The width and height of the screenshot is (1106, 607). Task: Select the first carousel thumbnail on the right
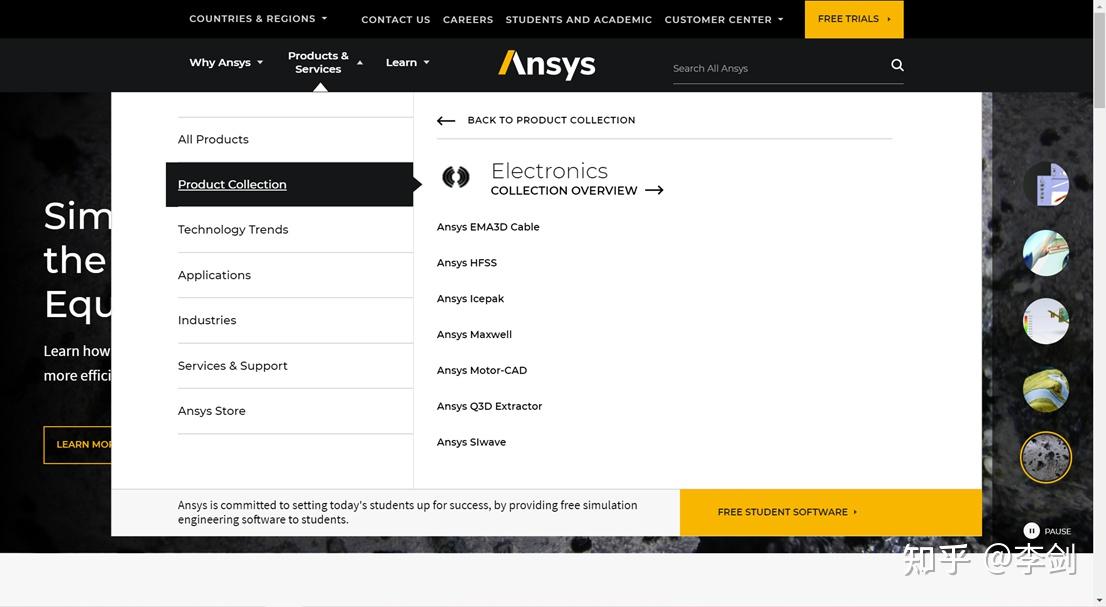pyautogui.click(x=1046, y=185)
